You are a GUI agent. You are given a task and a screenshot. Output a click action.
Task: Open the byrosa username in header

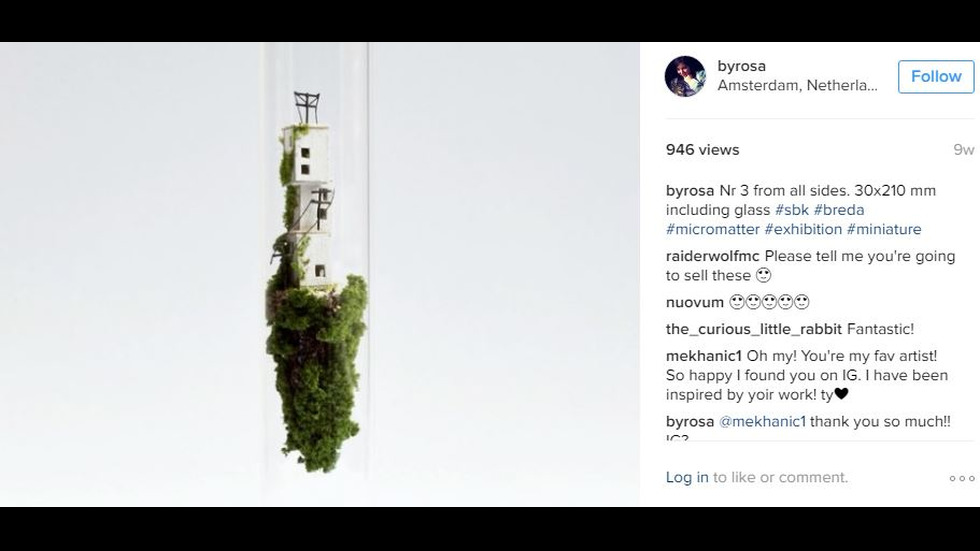(741, 66)
